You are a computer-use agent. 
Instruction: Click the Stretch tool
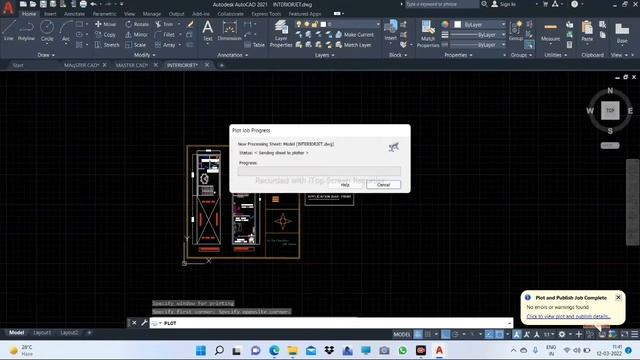tap(107, 45)
